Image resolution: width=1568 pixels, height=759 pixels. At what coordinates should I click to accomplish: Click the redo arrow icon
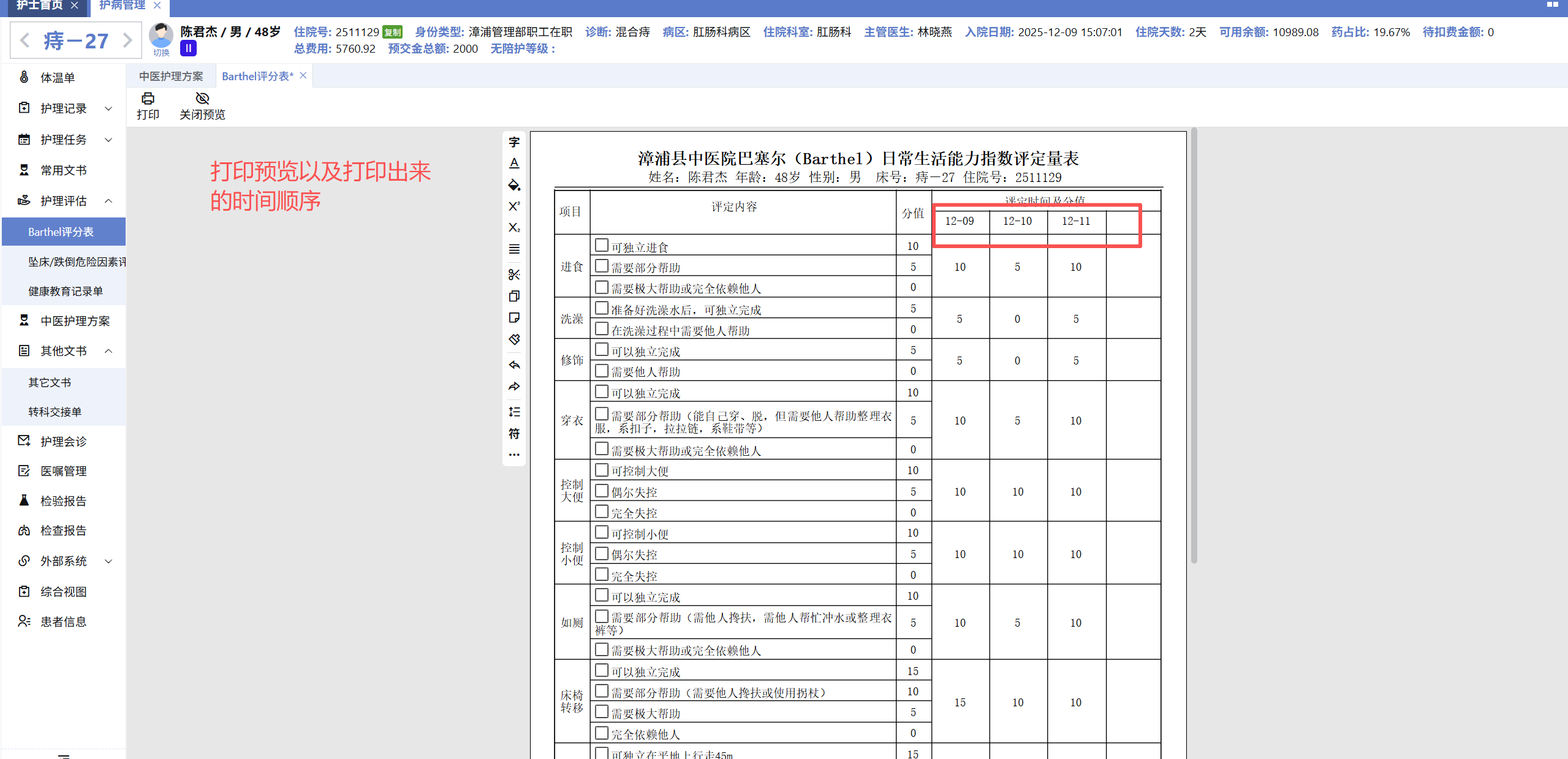point(514,387)
